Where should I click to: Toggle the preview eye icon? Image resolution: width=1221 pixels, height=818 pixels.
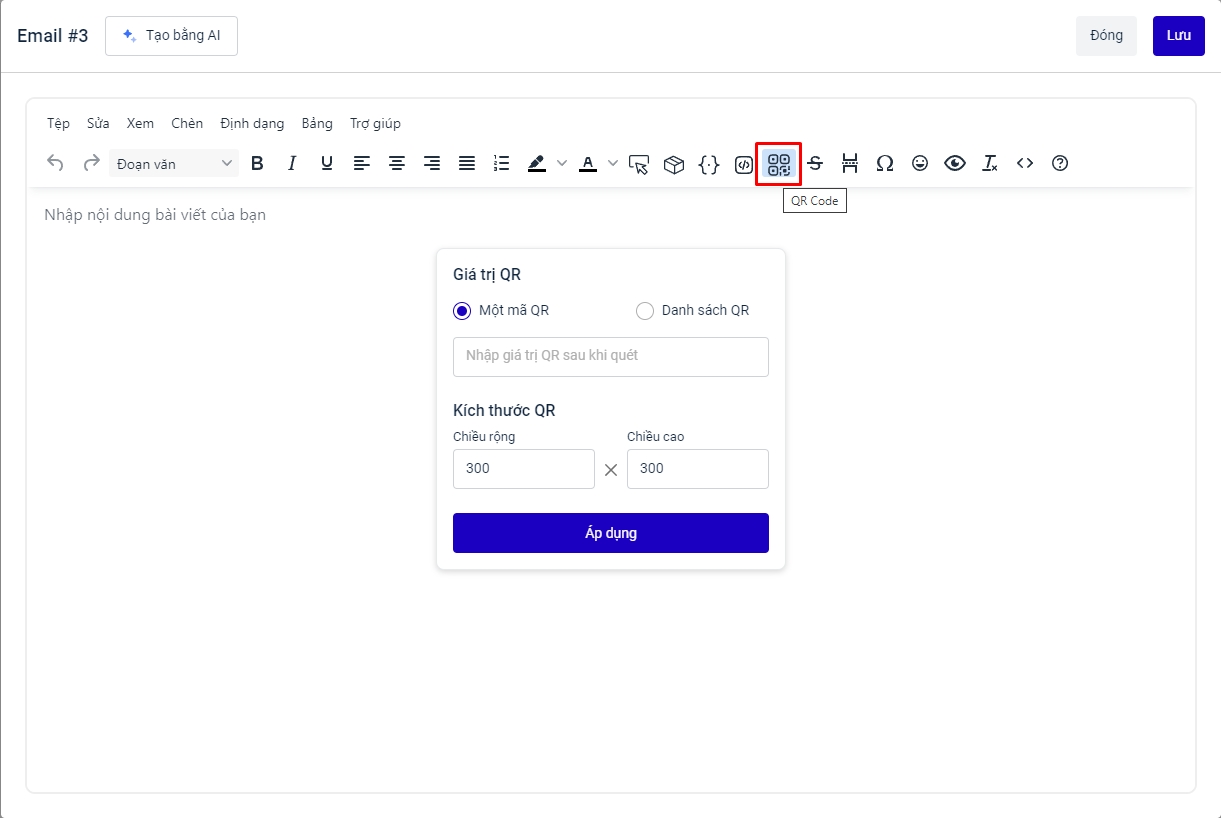coord(955,164)
